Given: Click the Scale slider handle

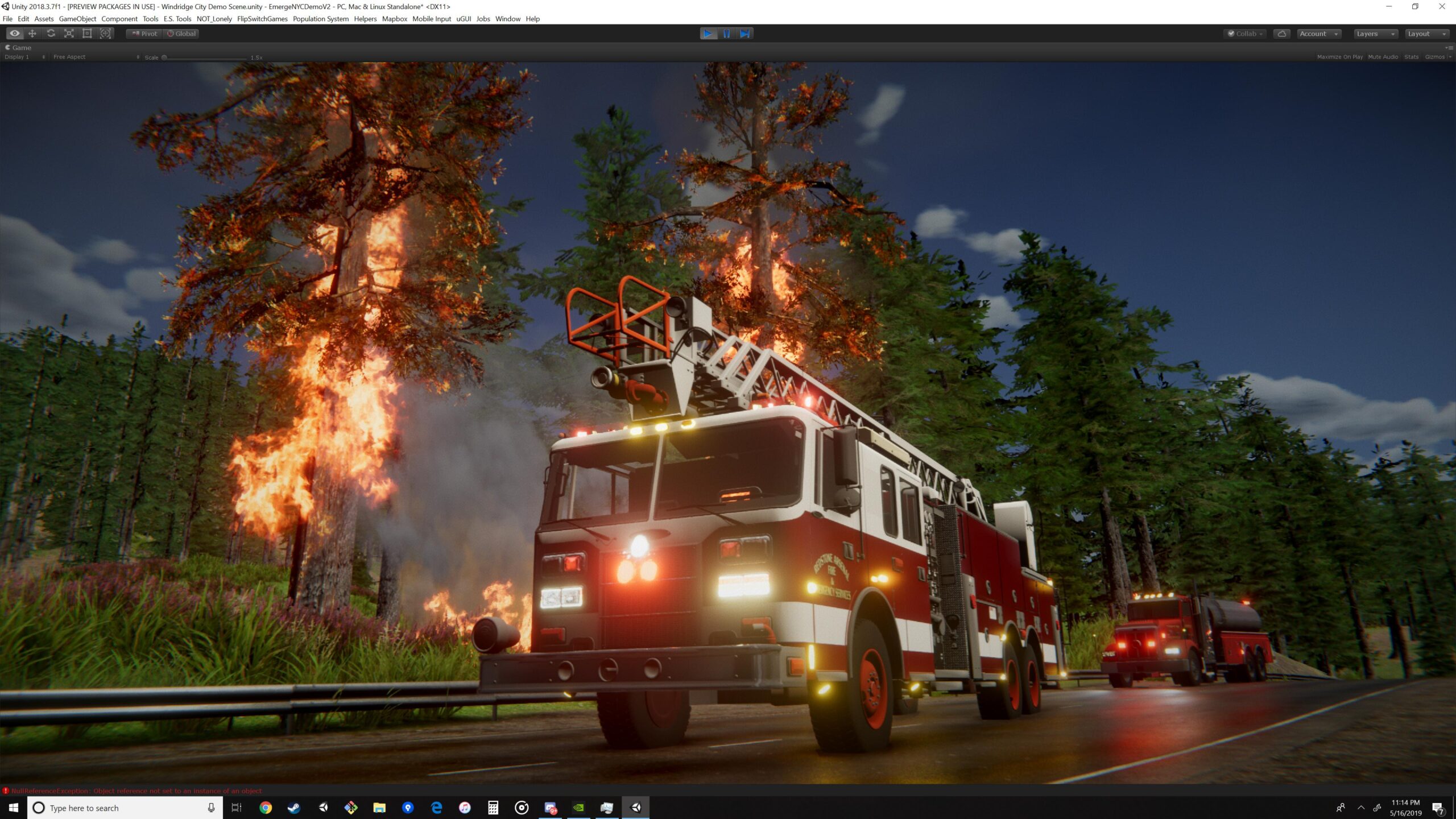Looking at the screenshot, I should point(164,57).
